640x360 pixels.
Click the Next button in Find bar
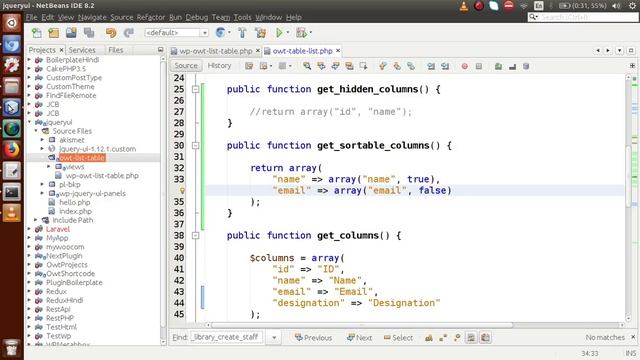[x=359, y=338]
